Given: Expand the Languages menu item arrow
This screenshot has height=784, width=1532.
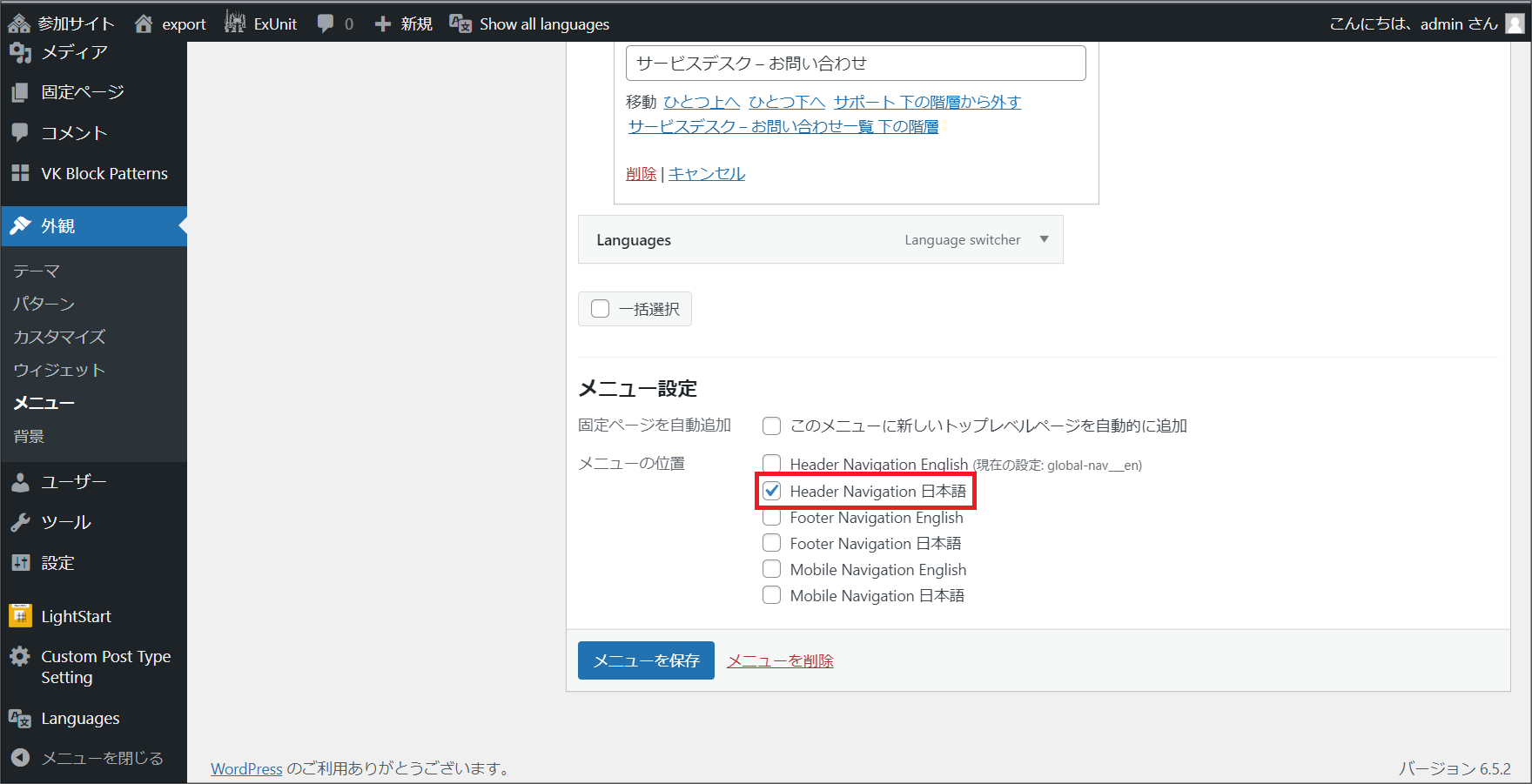Looking at the screenshot, I should [1044, 239].
